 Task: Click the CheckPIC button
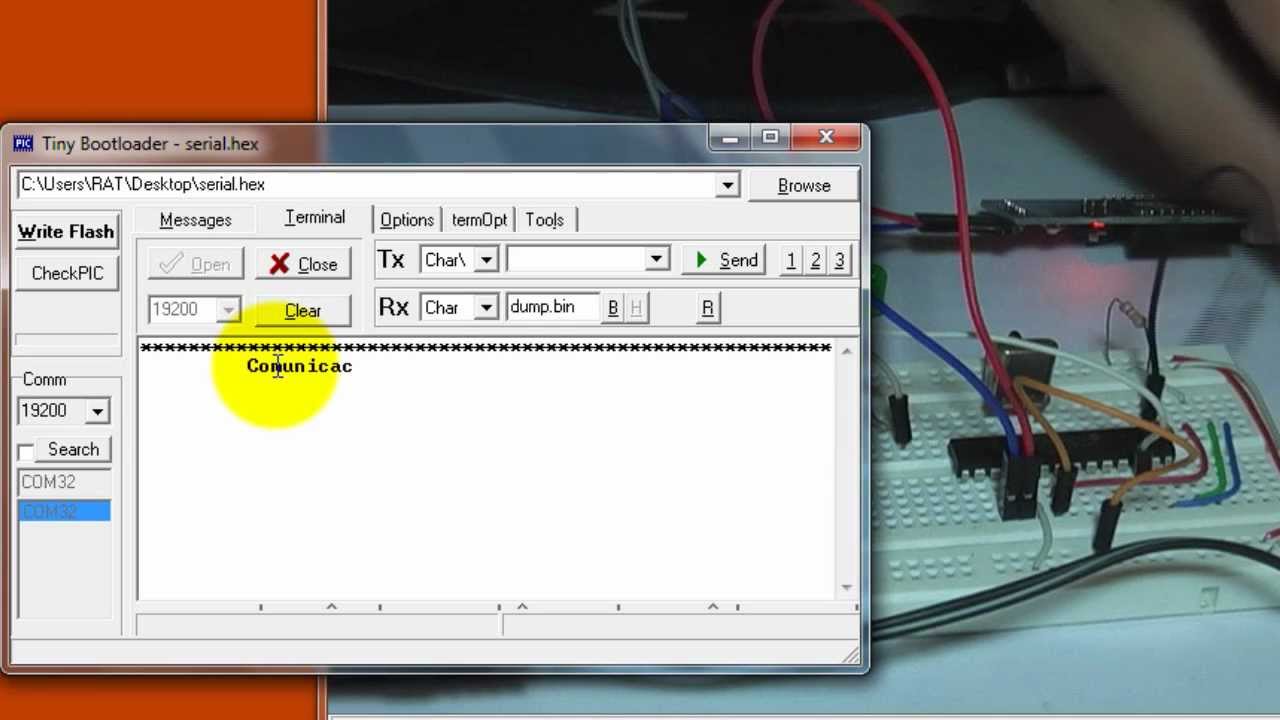[x=67, y=273]
